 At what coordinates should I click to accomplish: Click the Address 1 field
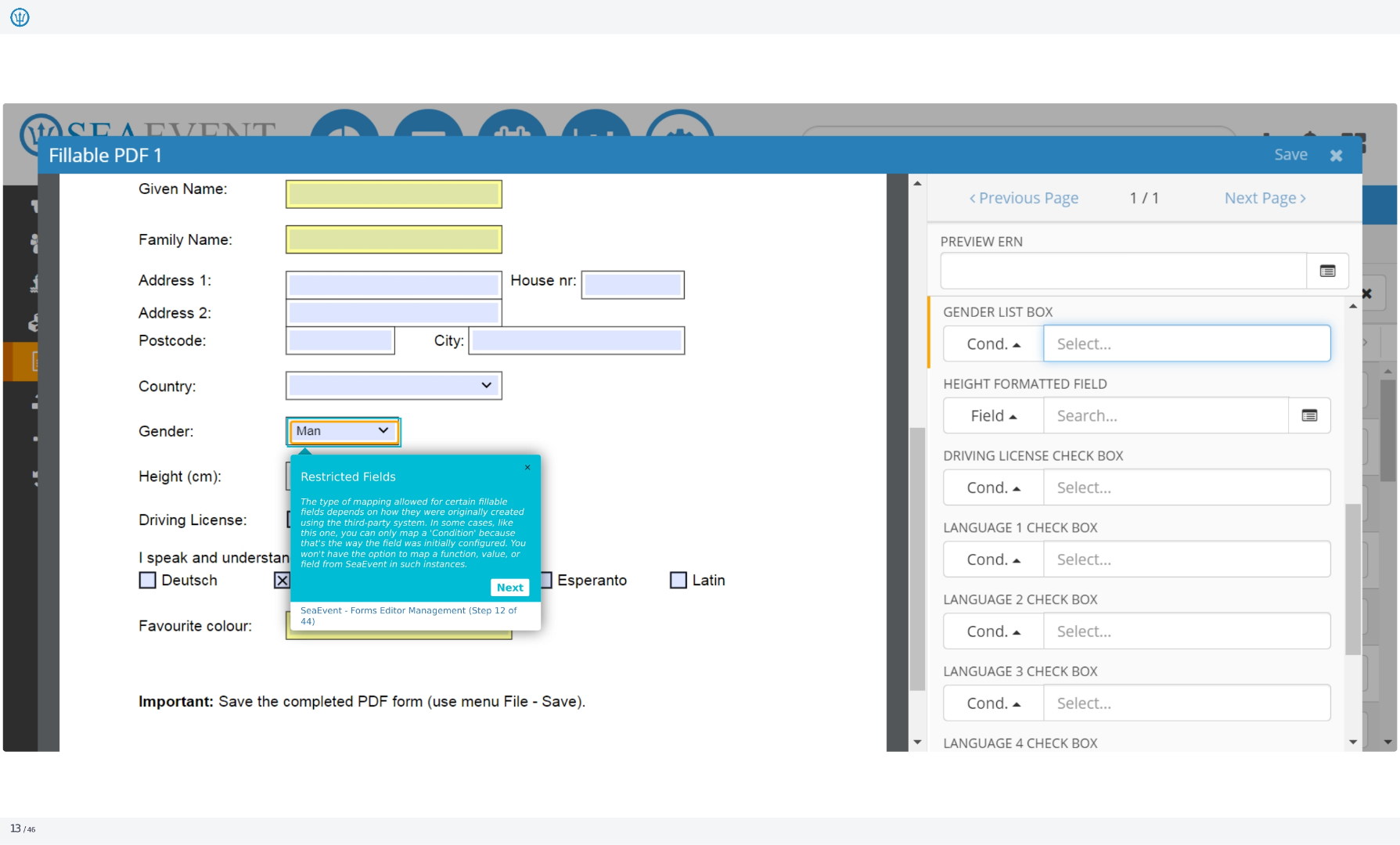[x=394, y=285]
